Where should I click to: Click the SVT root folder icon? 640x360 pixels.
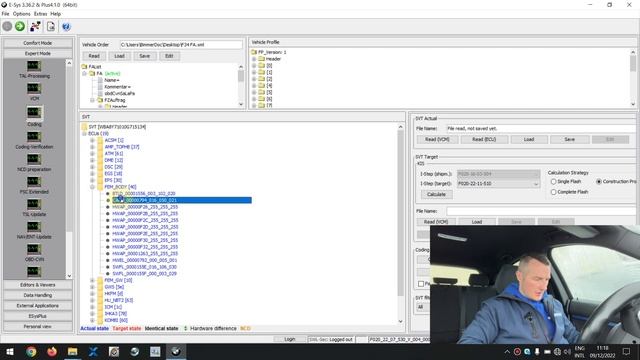[84, 127]
